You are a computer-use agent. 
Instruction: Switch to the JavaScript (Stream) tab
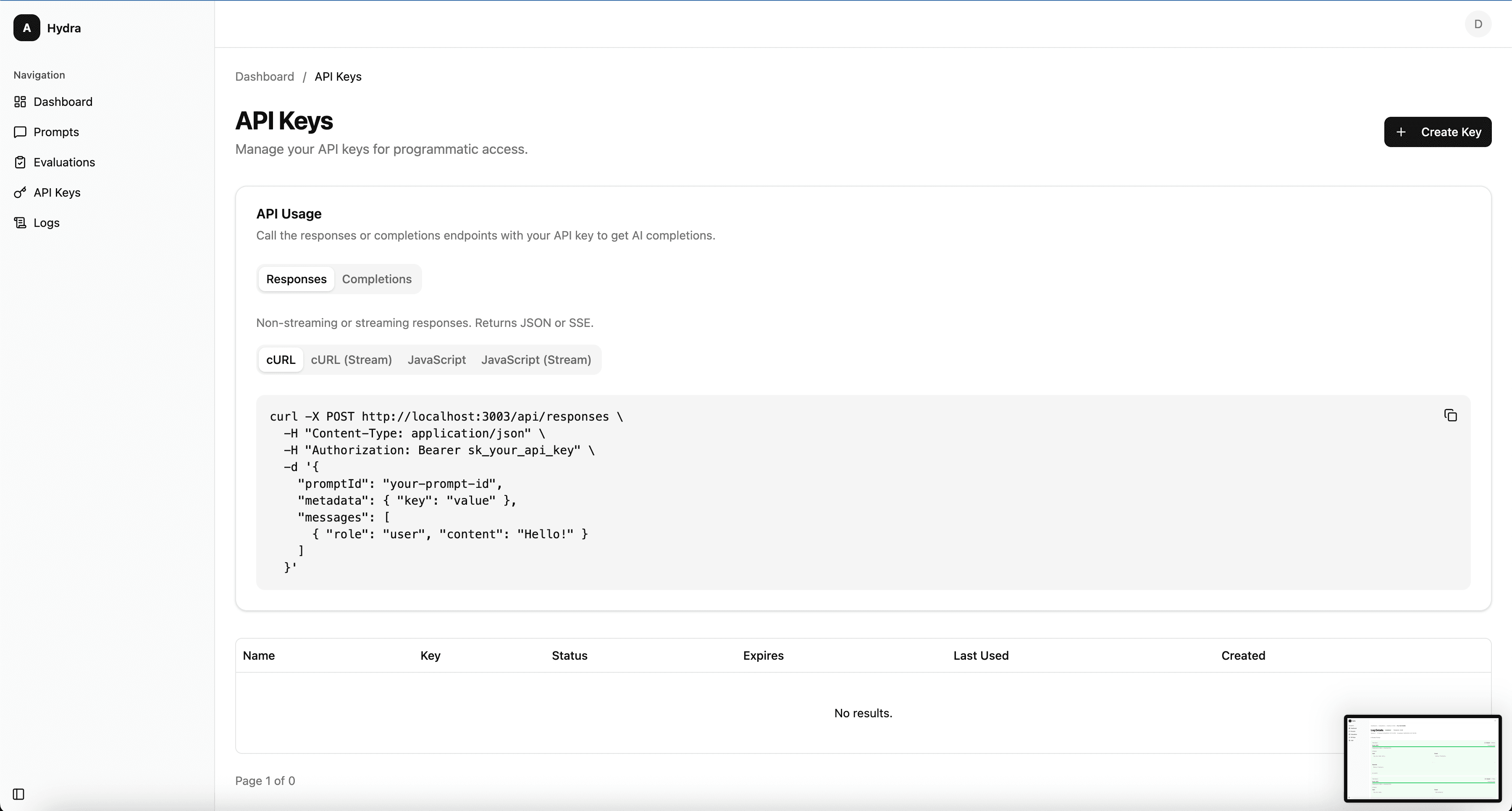536,359
